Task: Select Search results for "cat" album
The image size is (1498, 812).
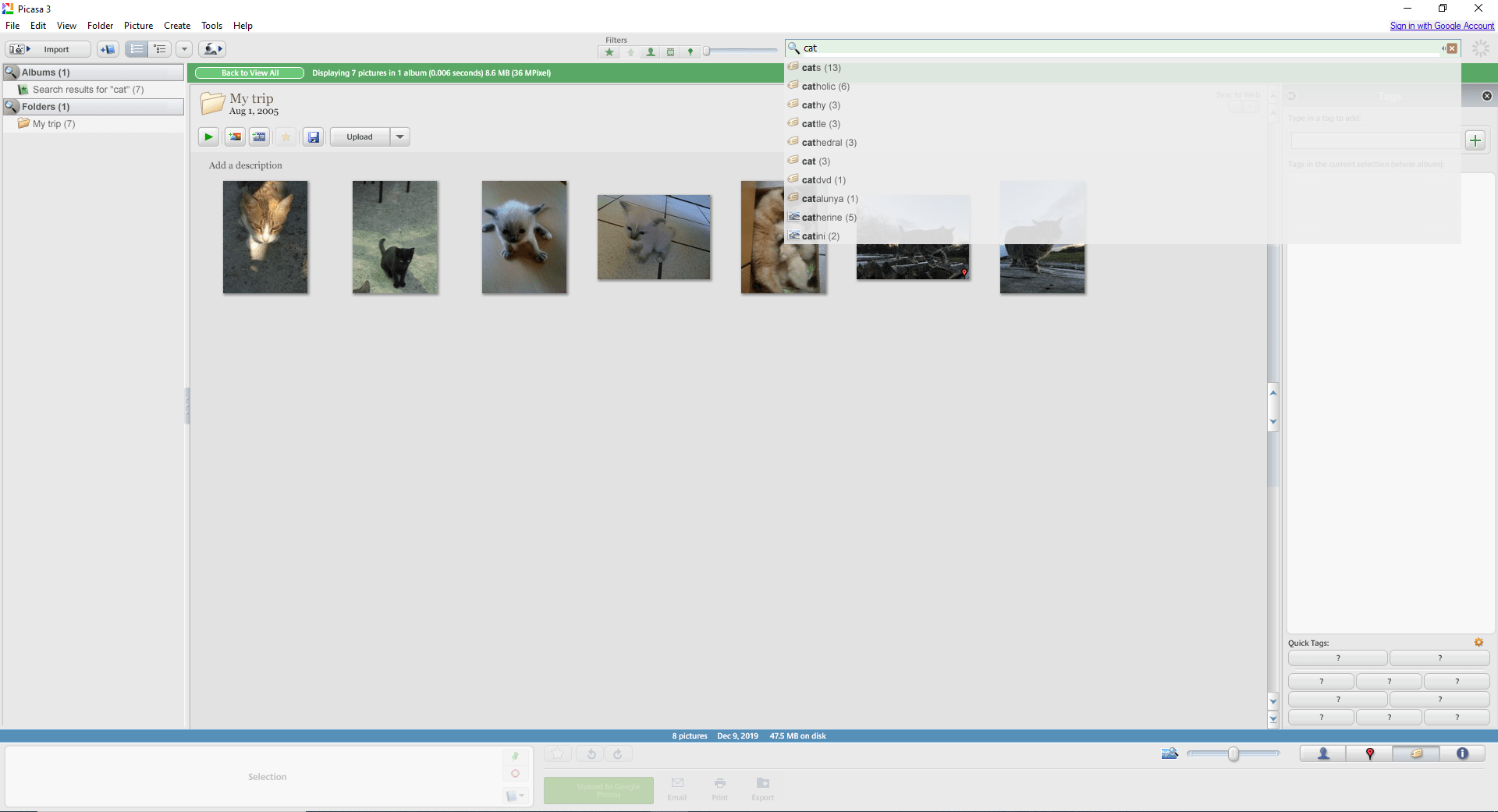Action: tap(87, 90)
